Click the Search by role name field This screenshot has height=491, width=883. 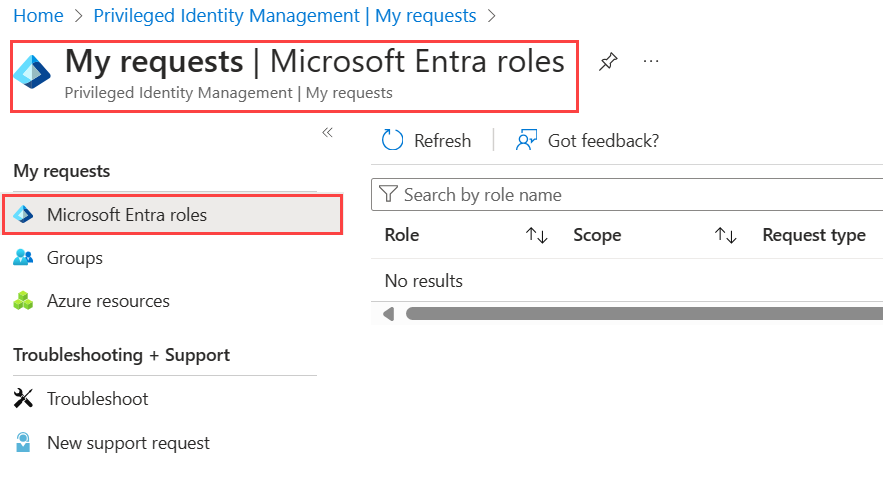(x=630, y=195)
